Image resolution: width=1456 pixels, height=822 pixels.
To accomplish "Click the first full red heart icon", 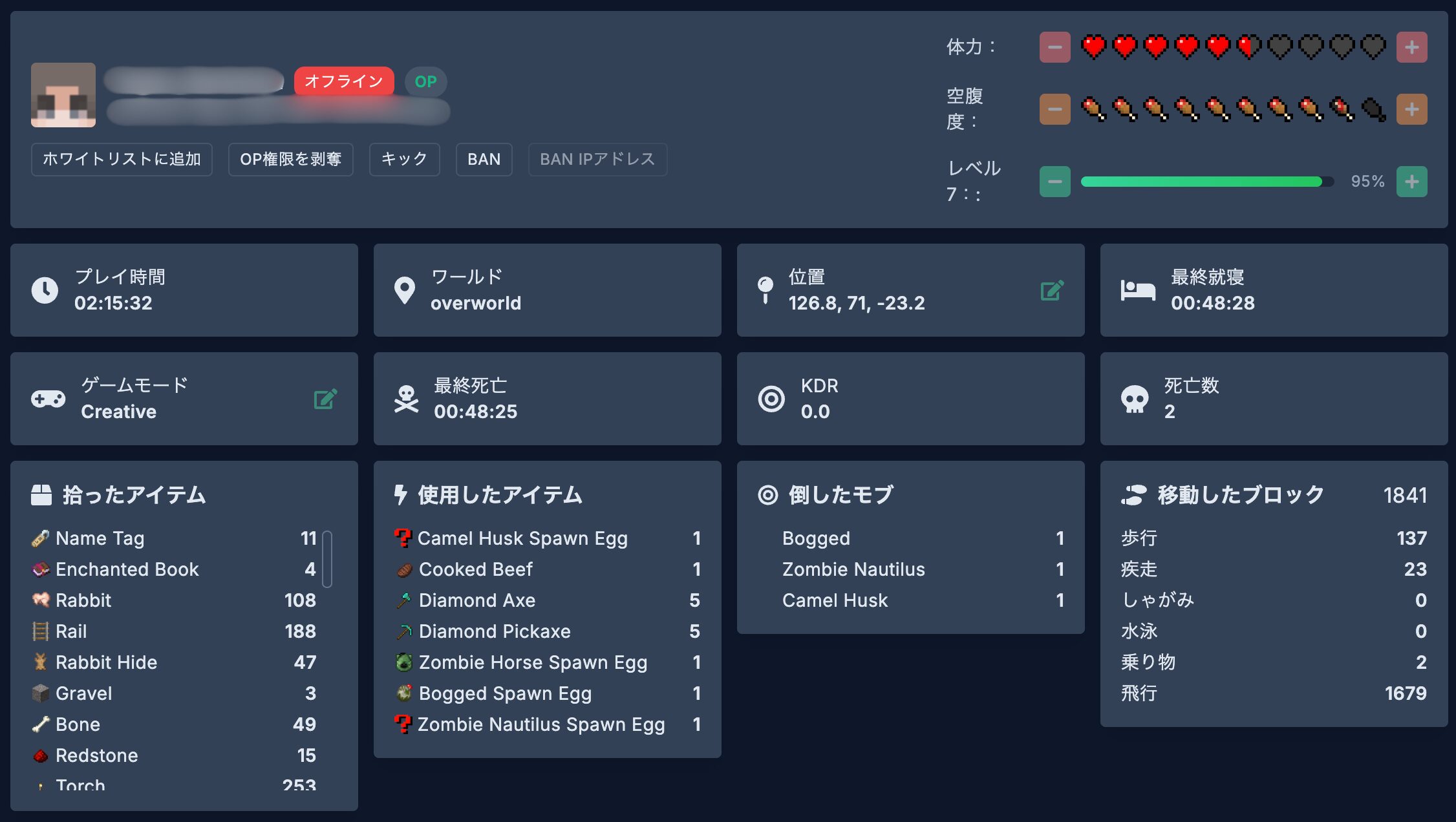I will click(x=1093, y=47).
